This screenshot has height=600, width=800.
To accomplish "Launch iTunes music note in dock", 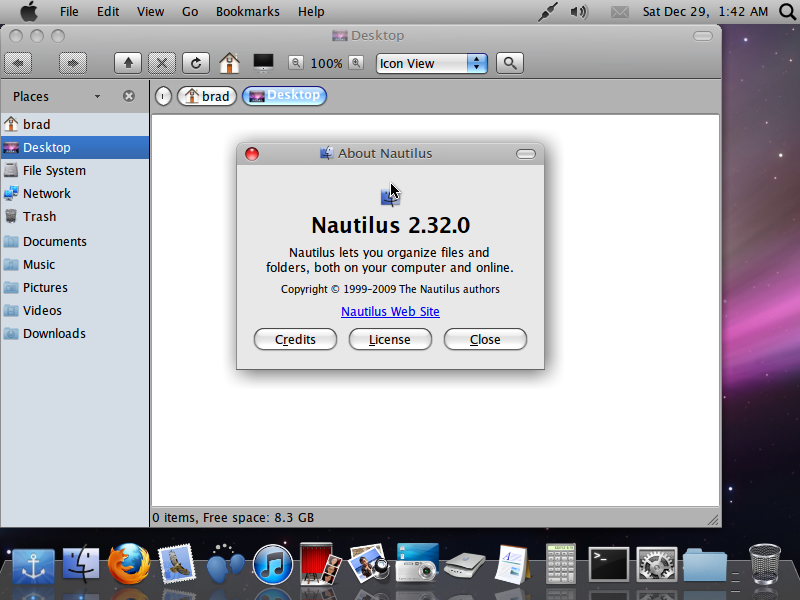I will pos(272,564).
